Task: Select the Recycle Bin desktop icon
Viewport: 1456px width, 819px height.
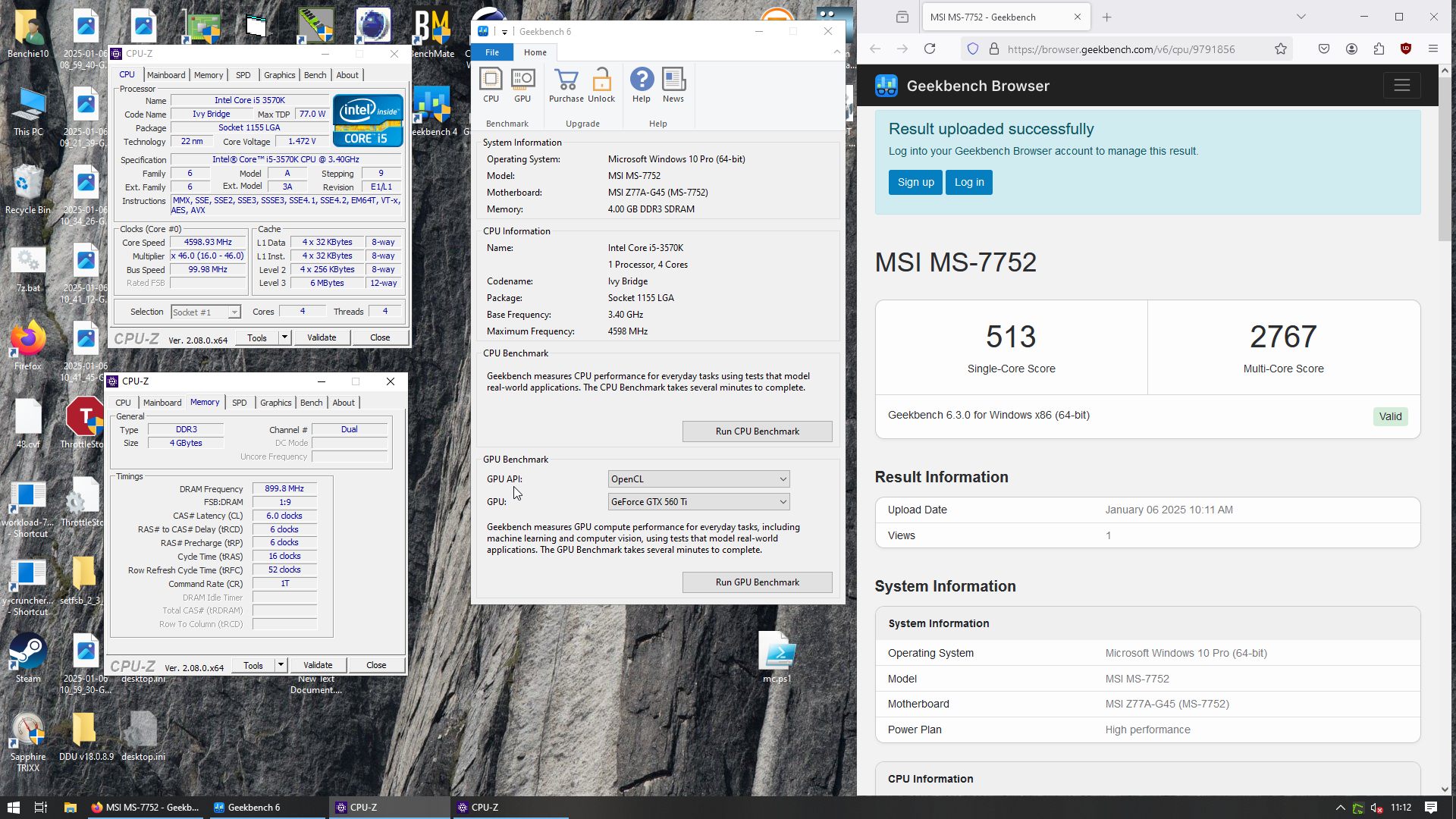Action: tap(28, 190)
